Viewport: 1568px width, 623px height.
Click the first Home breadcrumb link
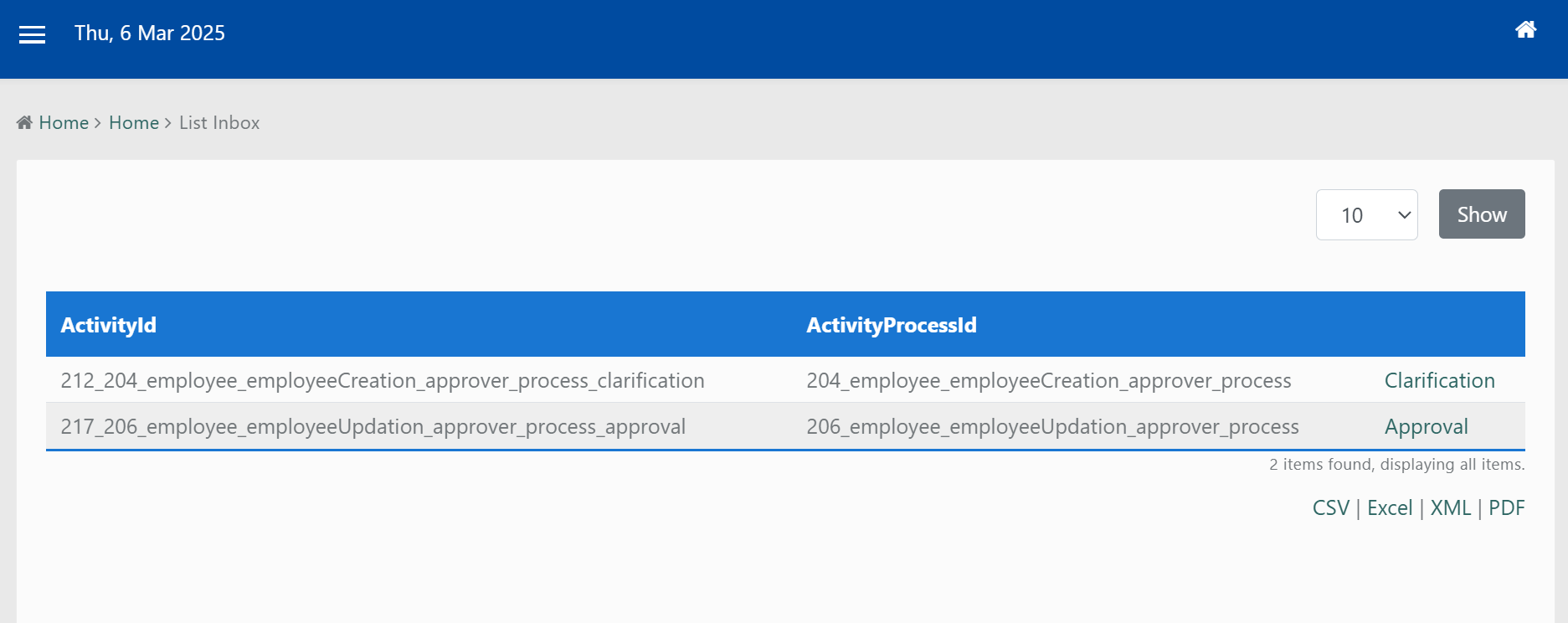(64, 122)
